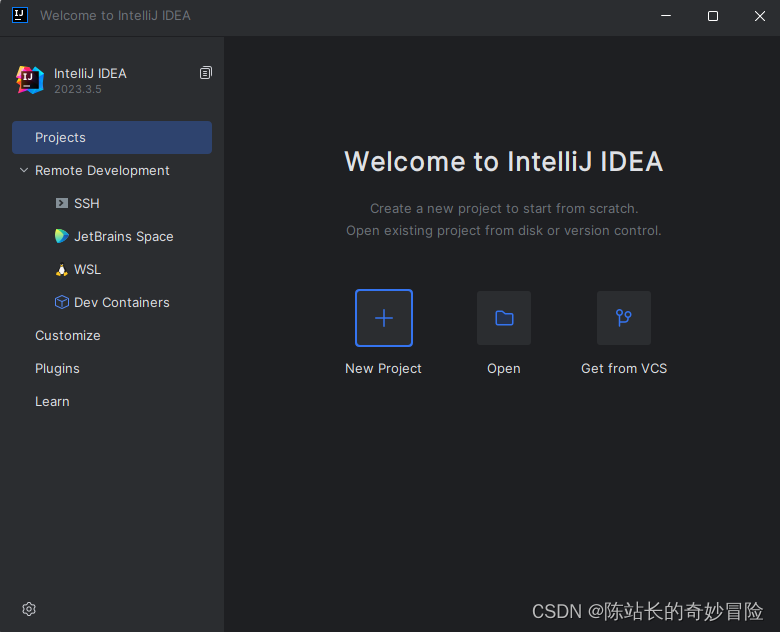Select JetBrains Space entry label
The width and height of the screenshot is (780, 632).
click(123, 236)
